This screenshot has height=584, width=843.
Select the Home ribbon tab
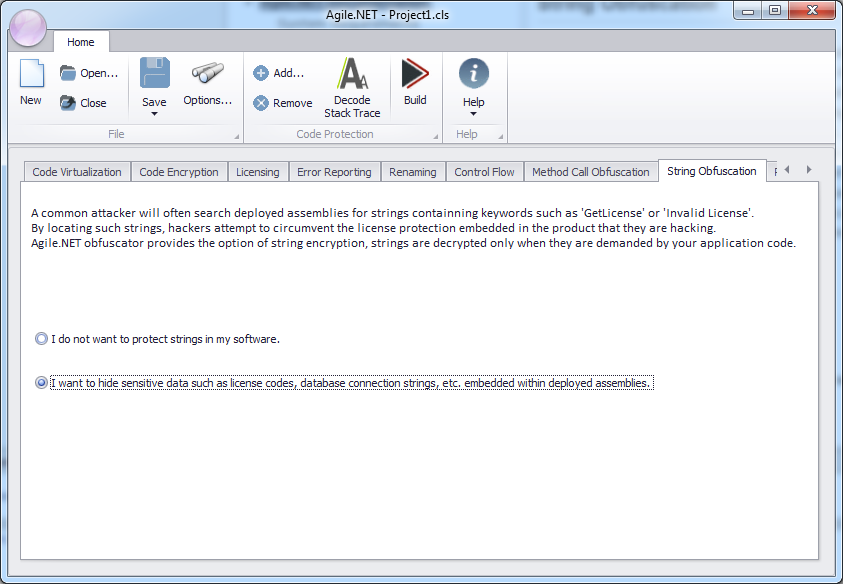point(81,42)
